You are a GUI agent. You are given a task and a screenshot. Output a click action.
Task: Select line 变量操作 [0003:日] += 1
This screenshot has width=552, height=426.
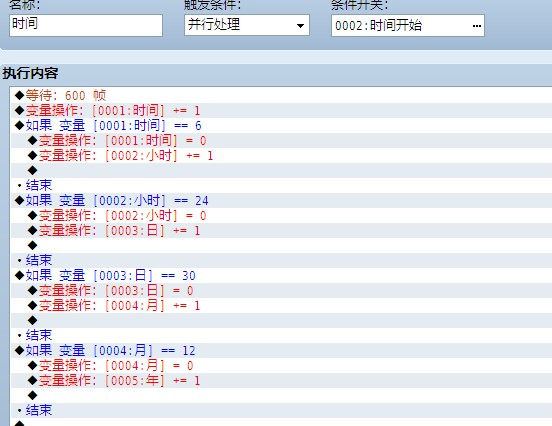(282, 231)
